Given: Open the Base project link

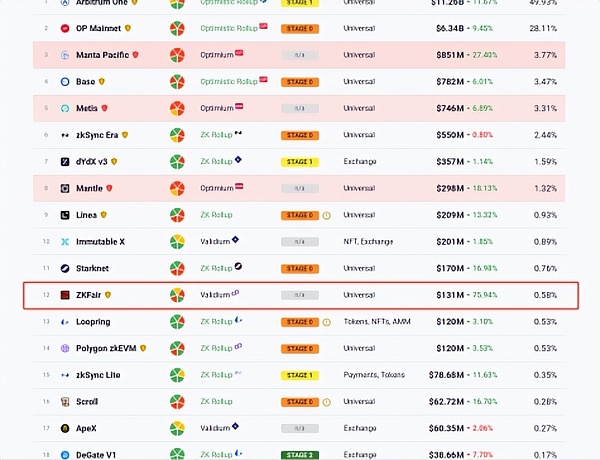Looking at the screenshot, I should point(86,81).
